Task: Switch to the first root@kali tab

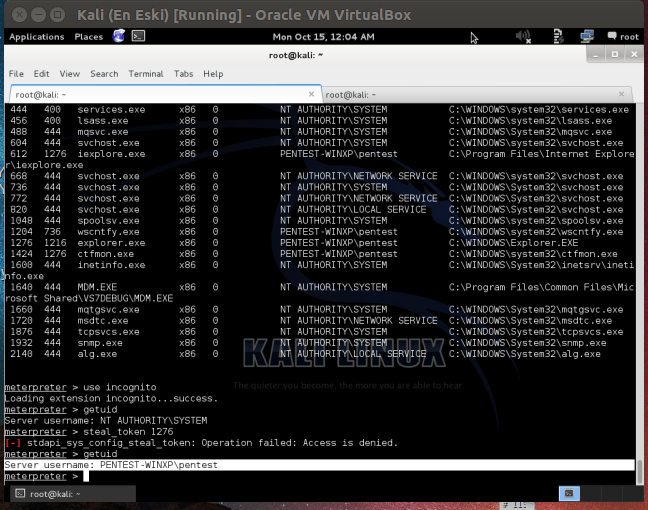Action: pos(165,95)
